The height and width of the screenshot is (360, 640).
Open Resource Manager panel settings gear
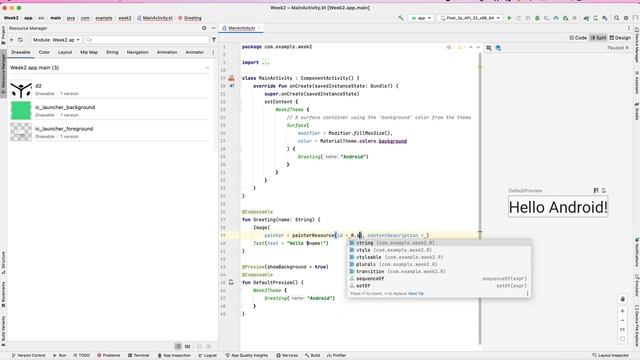pyautogui.click(x=204, y=28)
